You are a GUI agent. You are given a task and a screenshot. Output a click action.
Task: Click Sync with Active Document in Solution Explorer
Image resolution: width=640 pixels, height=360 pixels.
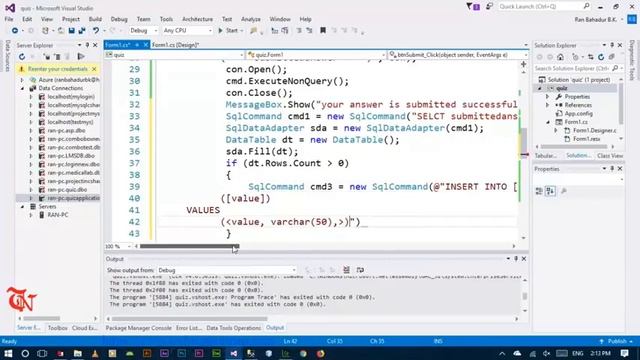pyautogui.click(x=591, y=57)
